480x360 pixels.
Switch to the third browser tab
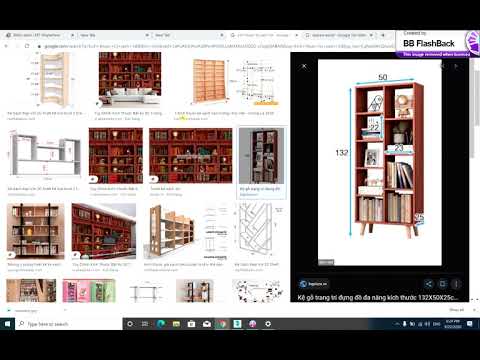click(x=188, y=35)
